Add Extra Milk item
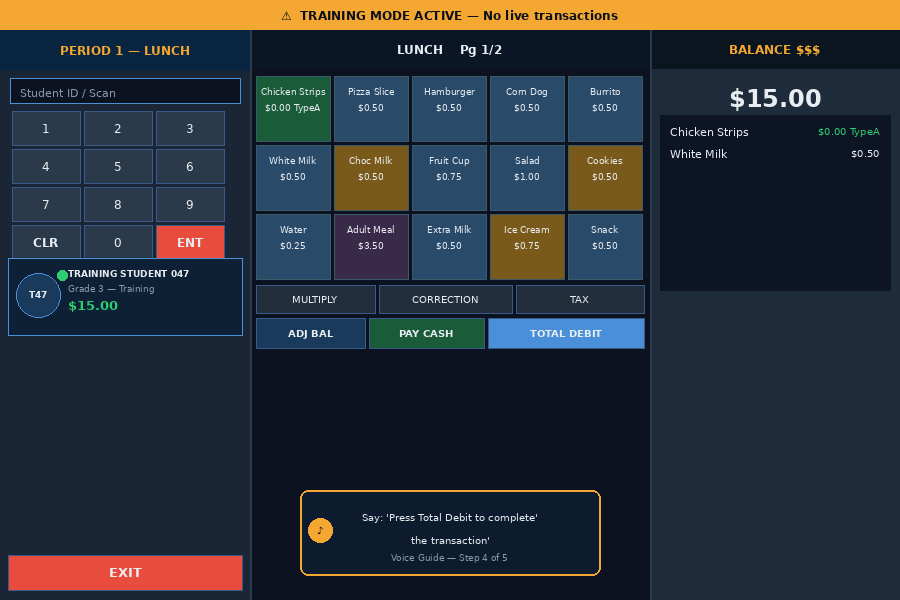Image resolution: width=900 pixels, height=600 pixels. tap(449, 247)
